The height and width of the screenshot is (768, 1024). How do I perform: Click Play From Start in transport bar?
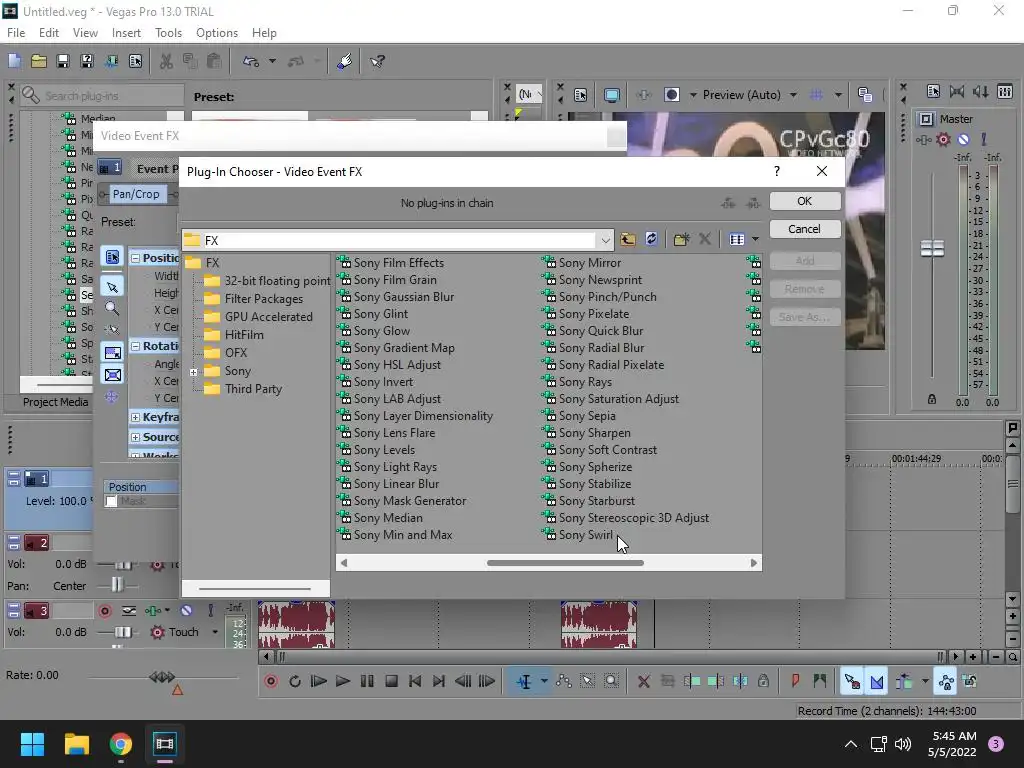pyautogui.click(x=319, y=681)
